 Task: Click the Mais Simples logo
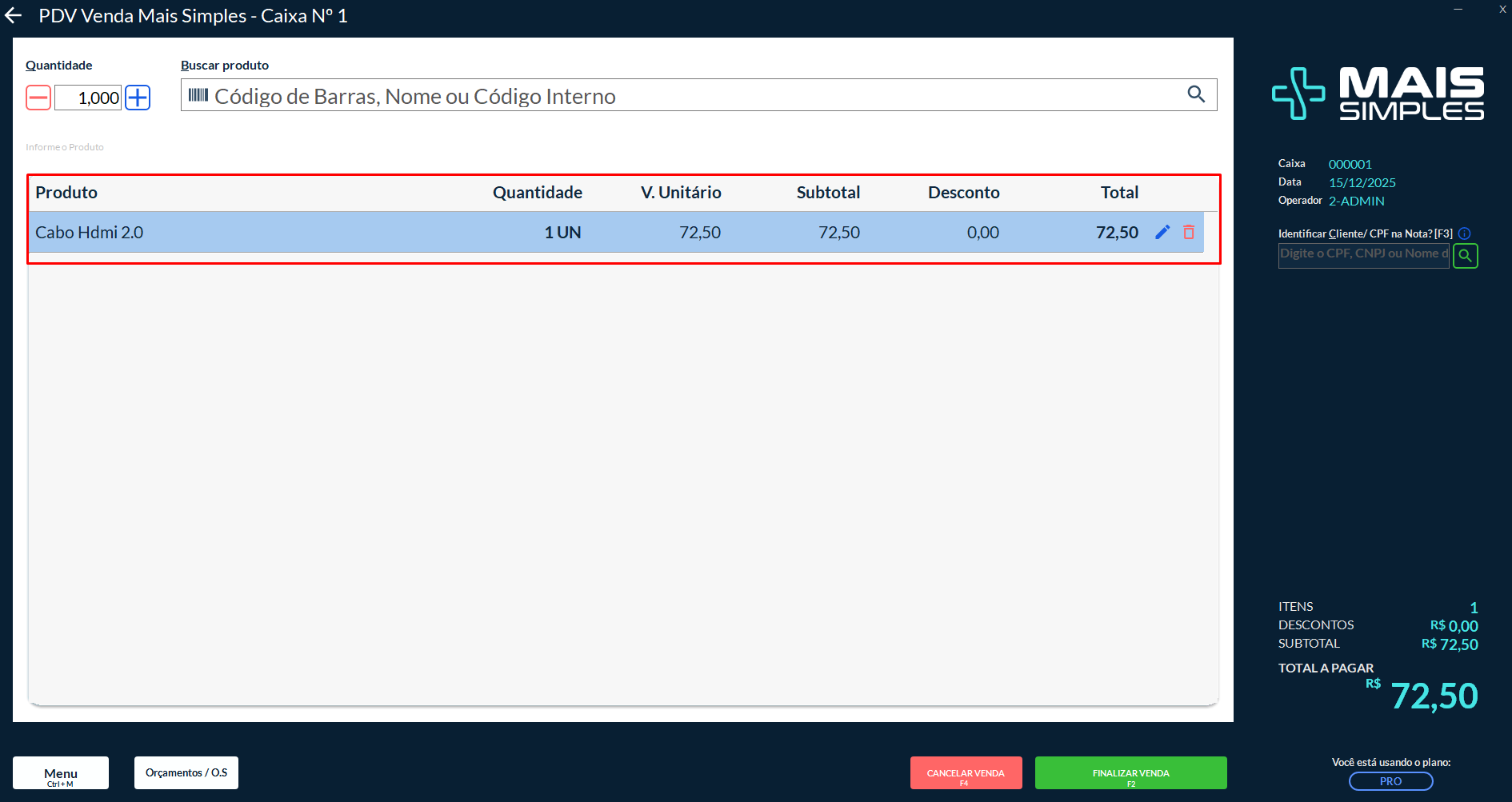pos(1378,94)
